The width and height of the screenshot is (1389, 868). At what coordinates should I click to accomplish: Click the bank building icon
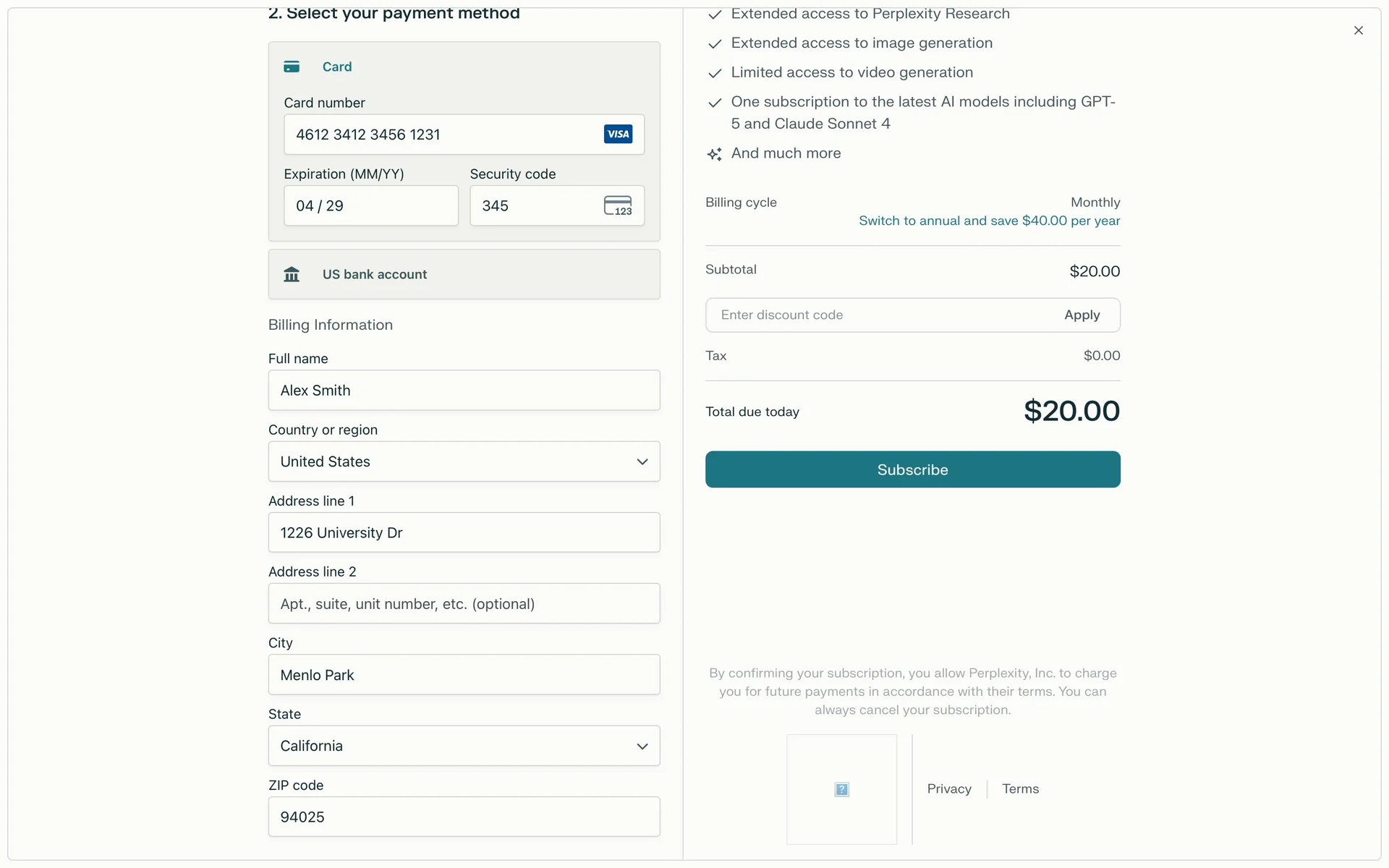(292, 275)
